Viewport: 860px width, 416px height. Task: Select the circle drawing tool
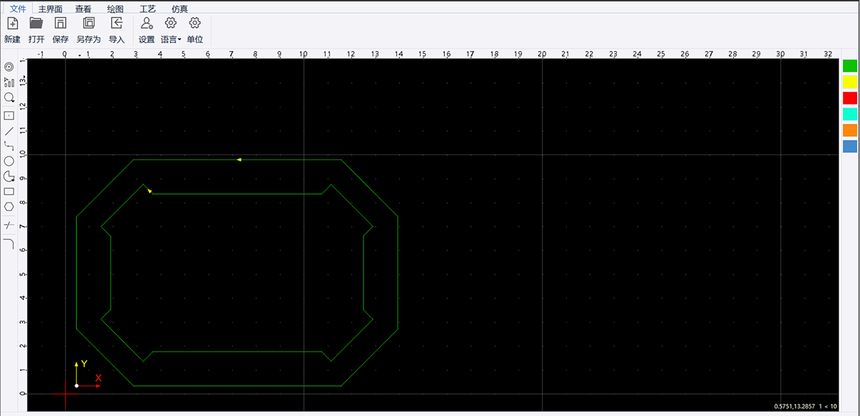pyautogui.click(x=9, y=161)
